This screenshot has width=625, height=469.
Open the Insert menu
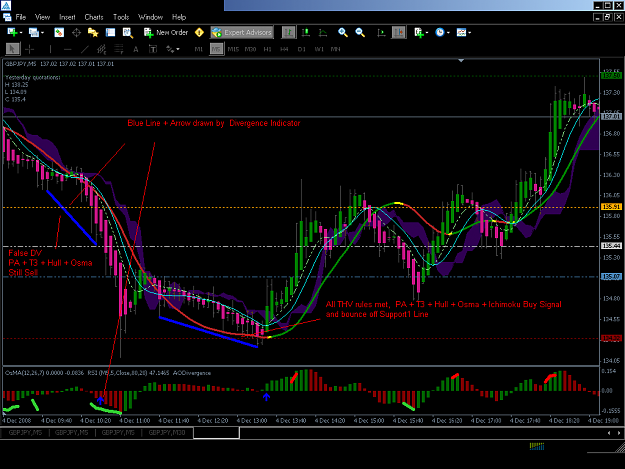point(67,17)
